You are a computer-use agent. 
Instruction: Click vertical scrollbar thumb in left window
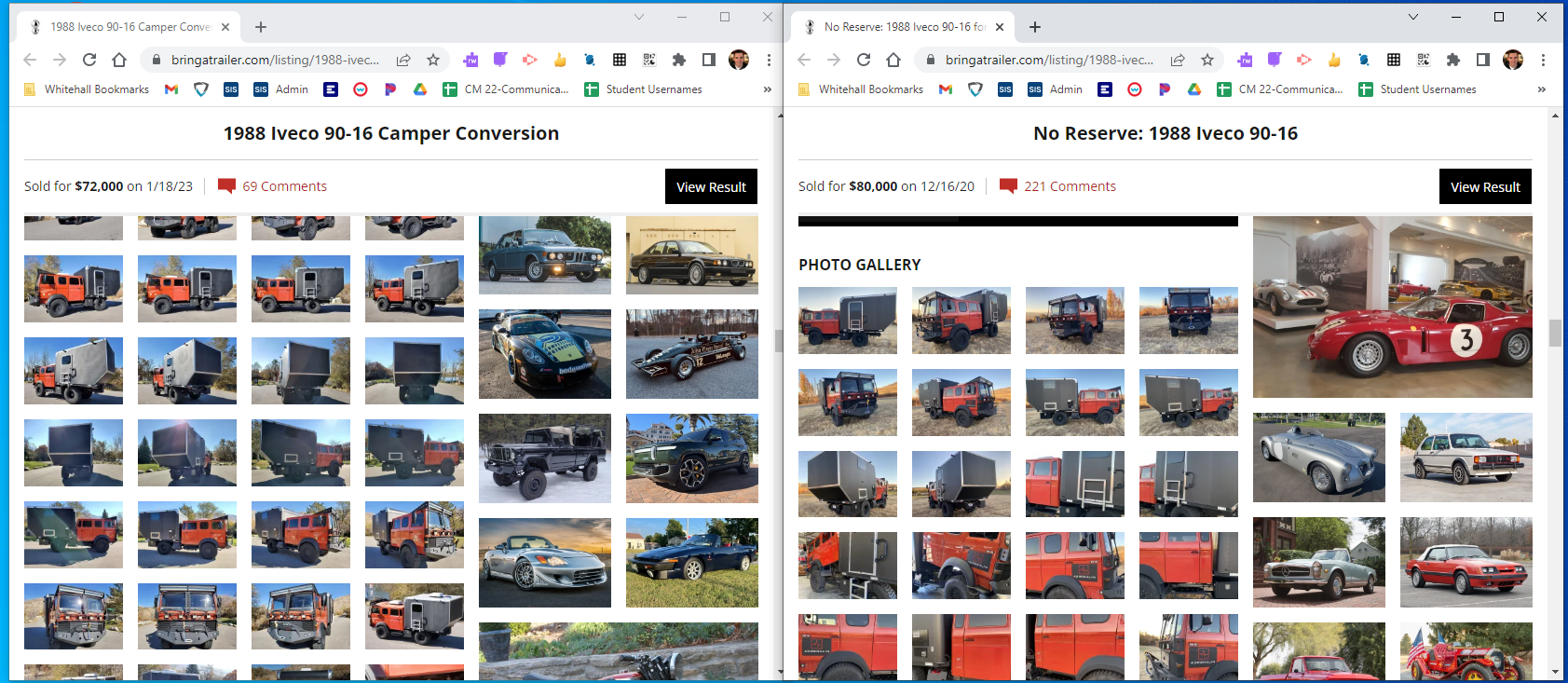pyautogui.click(x=779, y=340)
